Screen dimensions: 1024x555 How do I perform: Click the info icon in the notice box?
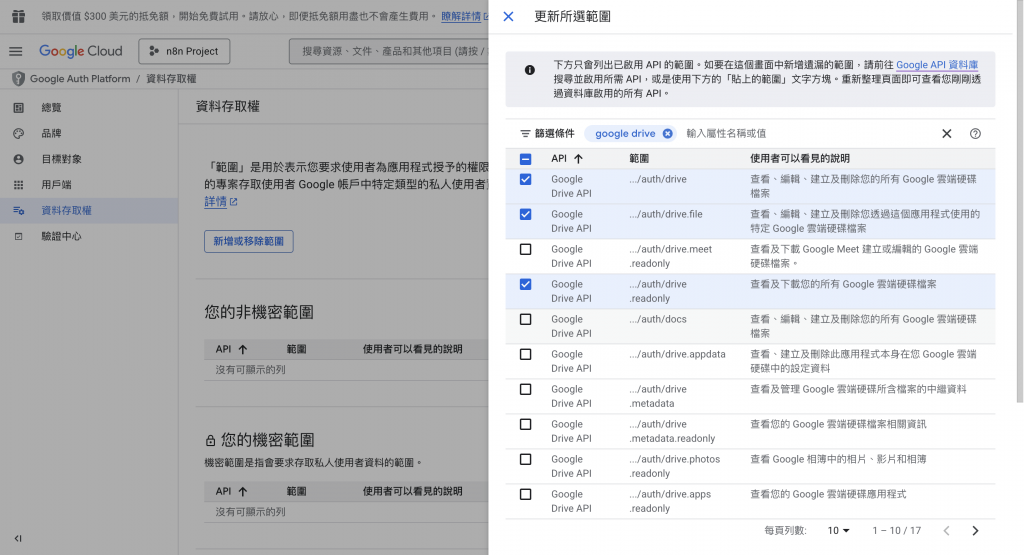click(x=530, y=70)
